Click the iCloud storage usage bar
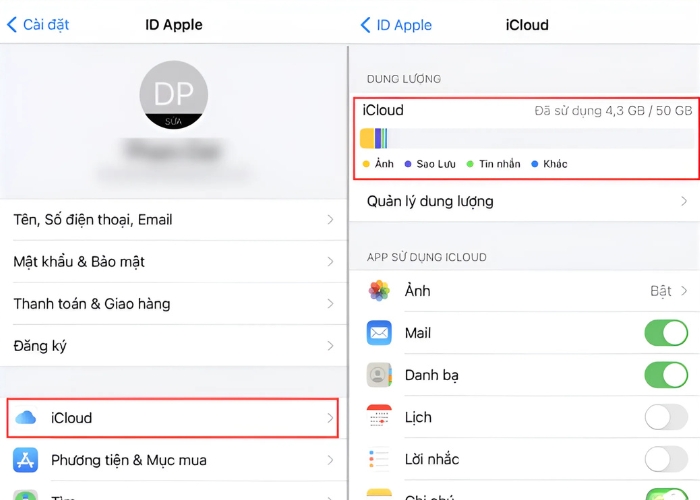The height and width of the screenshot is (500, 700). pos(524,138)
